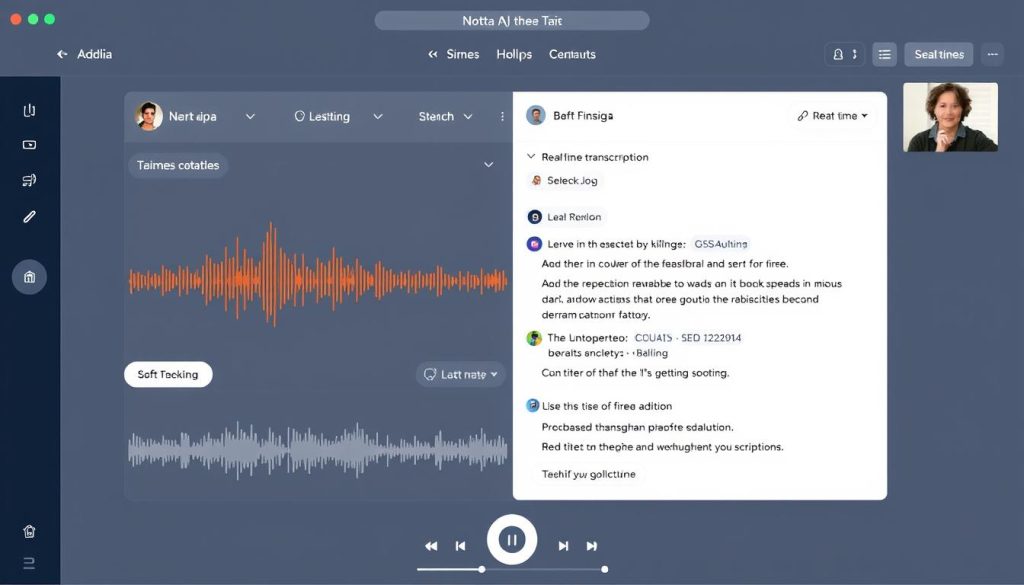Screen dimensions: 1024x585
Task: Collapse the Realtime transcription section
Action: (x=531, y=157)
